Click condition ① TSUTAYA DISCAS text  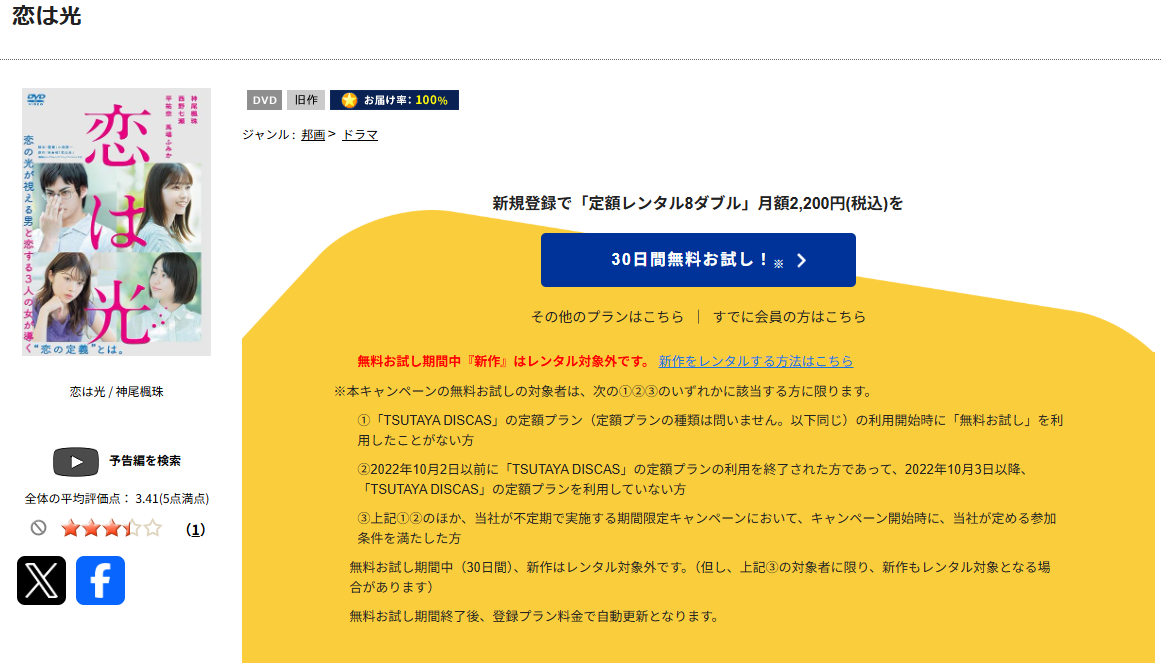pos(710,430)
